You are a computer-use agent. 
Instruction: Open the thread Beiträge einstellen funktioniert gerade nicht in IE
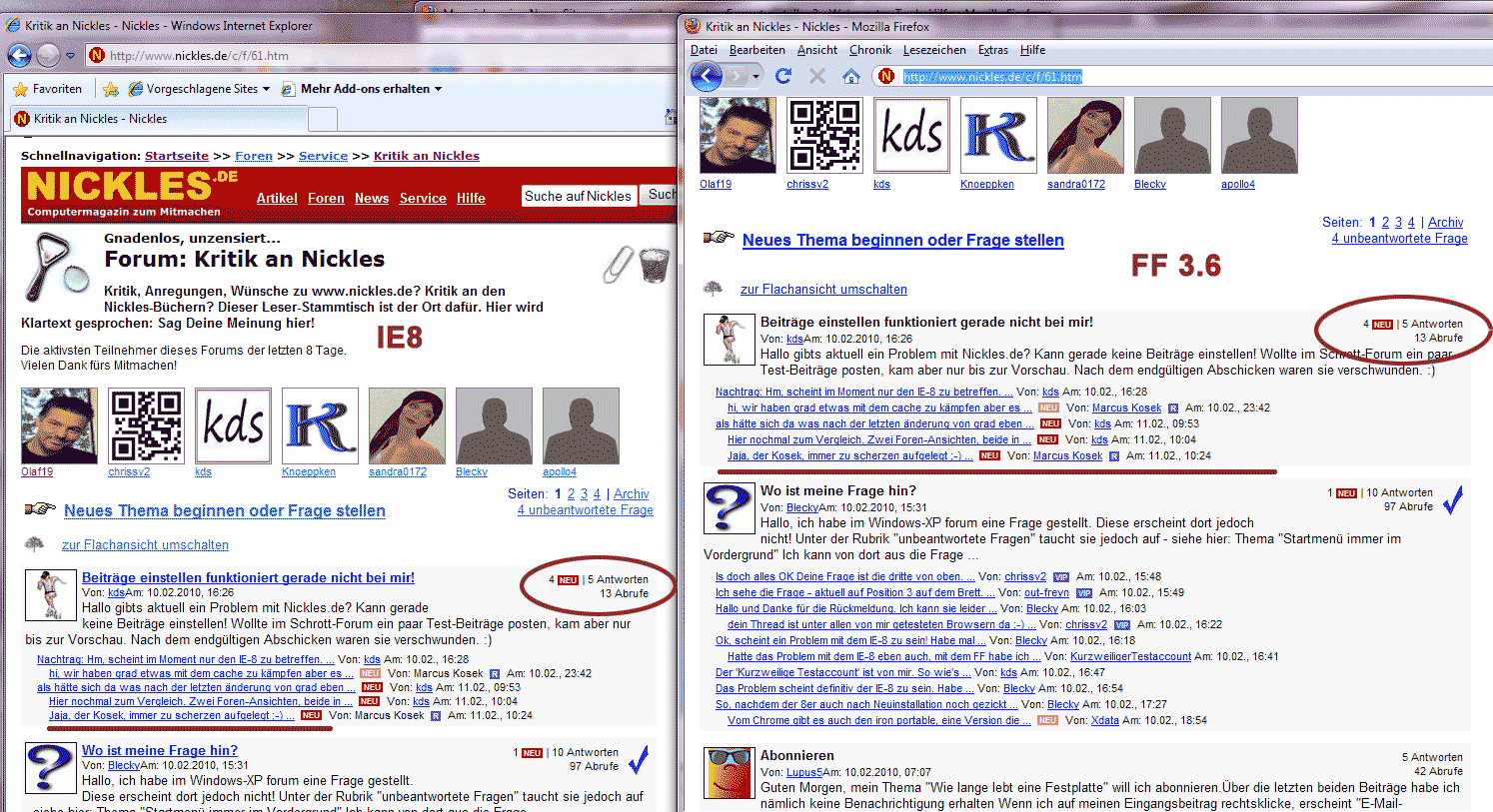point(248,577)
